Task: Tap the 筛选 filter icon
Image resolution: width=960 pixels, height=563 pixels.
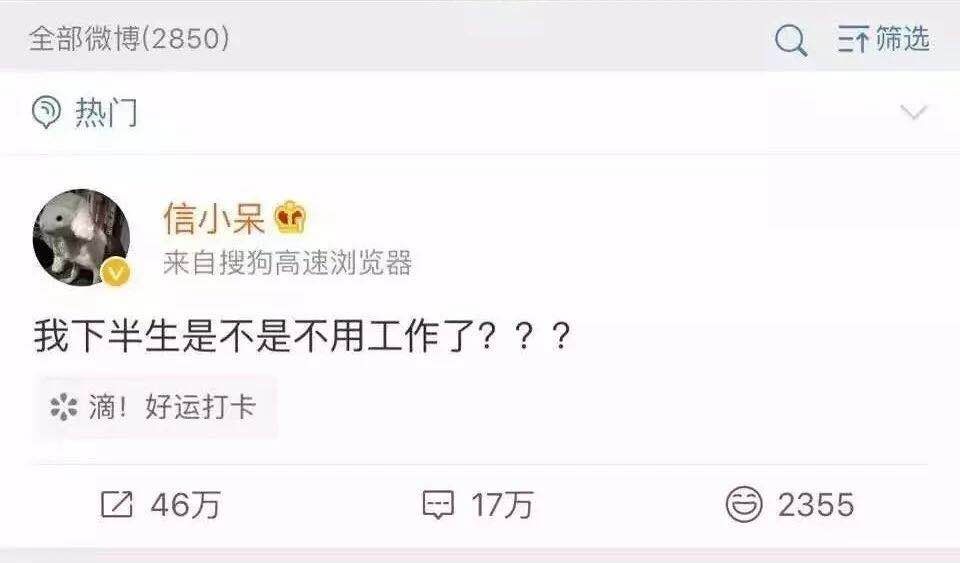Action: point(853,40)
